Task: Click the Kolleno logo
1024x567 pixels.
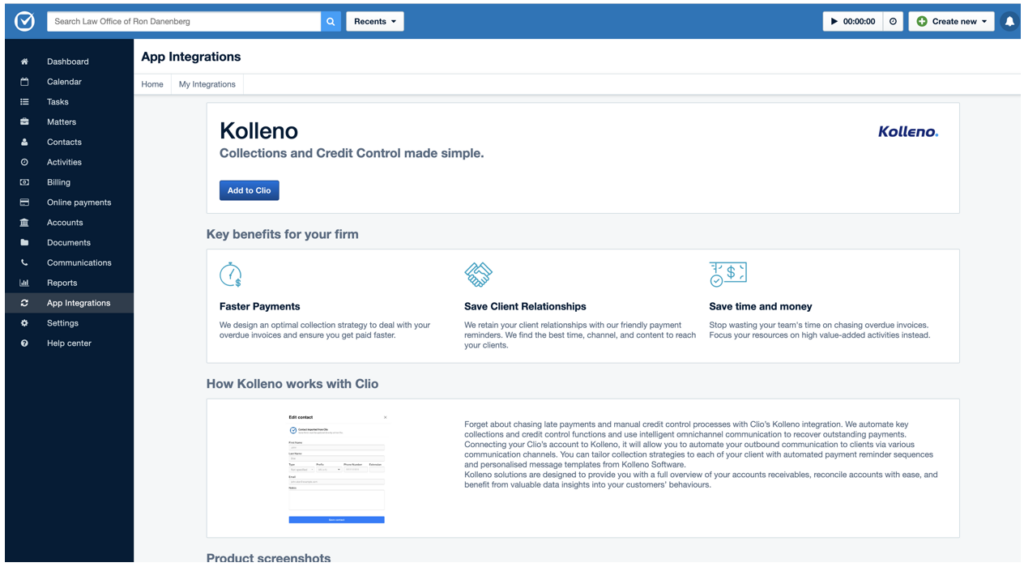Action: pos(908,132)
